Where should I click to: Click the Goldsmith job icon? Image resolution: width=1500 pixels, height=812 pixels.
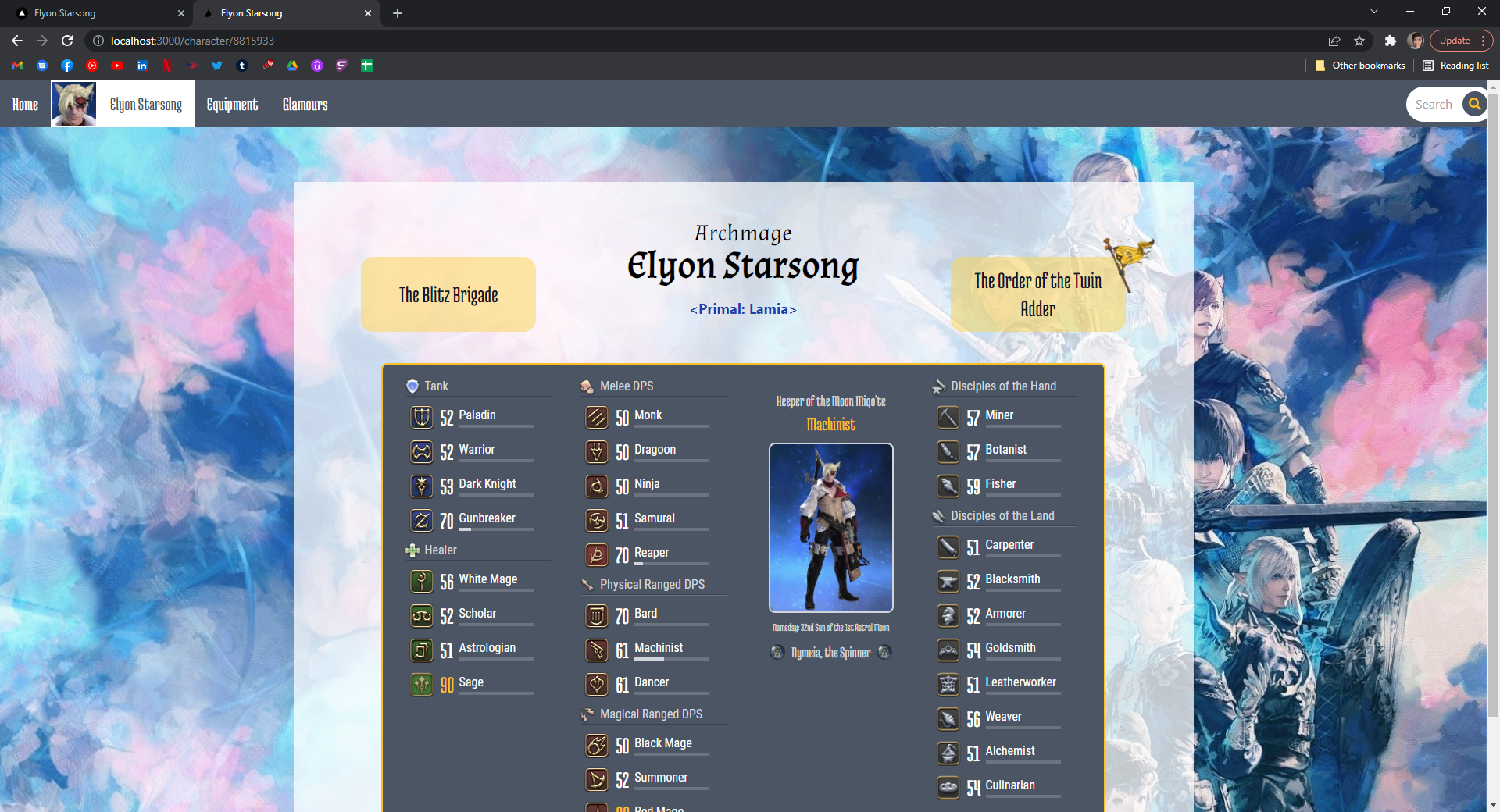[948, 650]
